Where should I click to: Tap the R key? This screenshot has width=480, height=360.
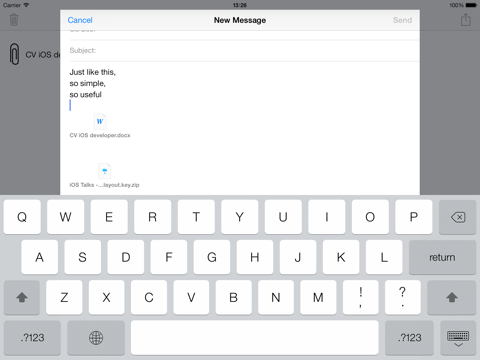(x=153, y=217)
